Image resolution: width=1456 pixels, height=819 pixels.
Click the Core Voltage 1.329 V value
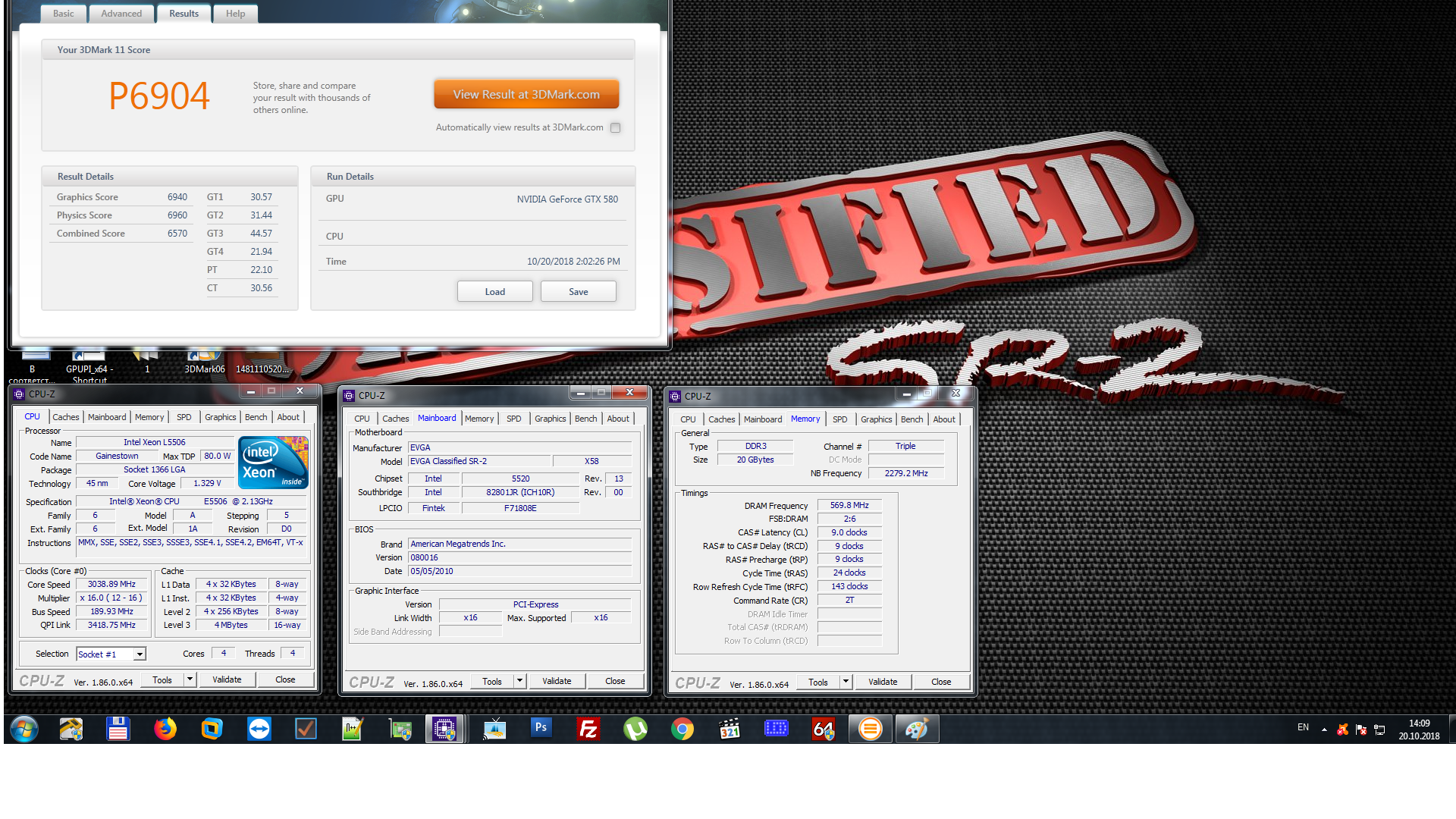click(207, 483)
